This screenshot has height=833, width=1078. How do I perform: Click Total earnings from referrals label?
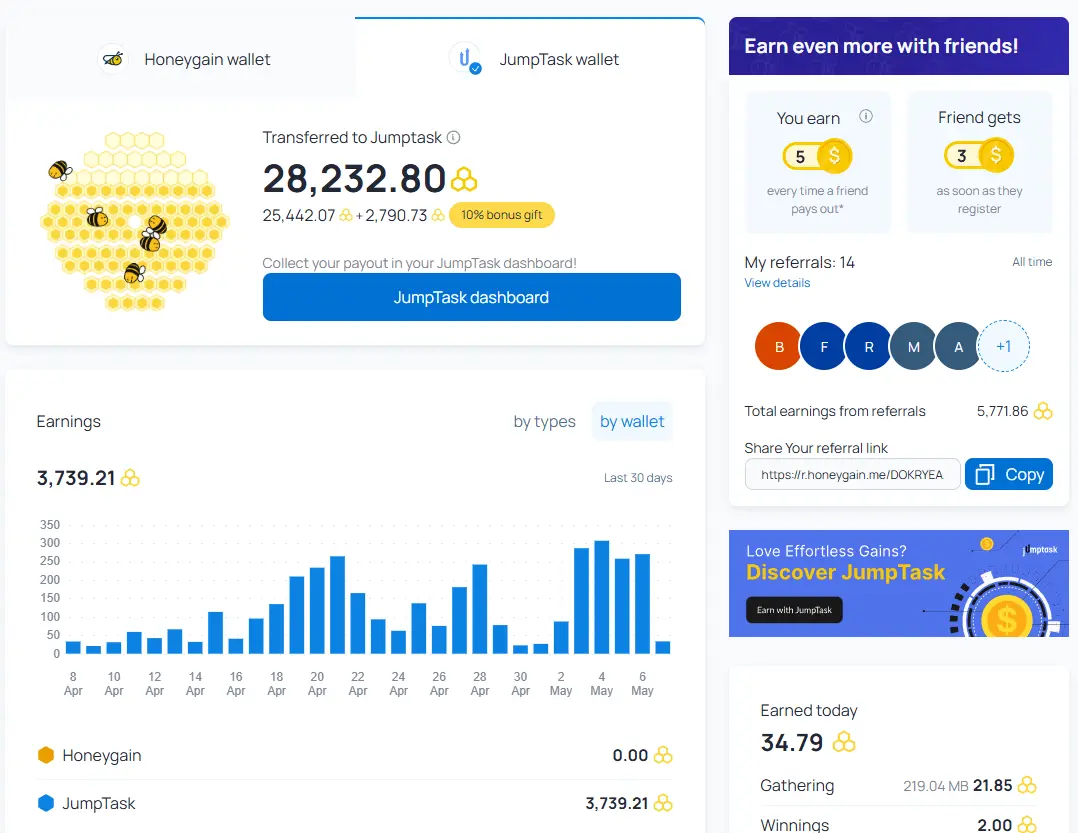pos(835,411)
